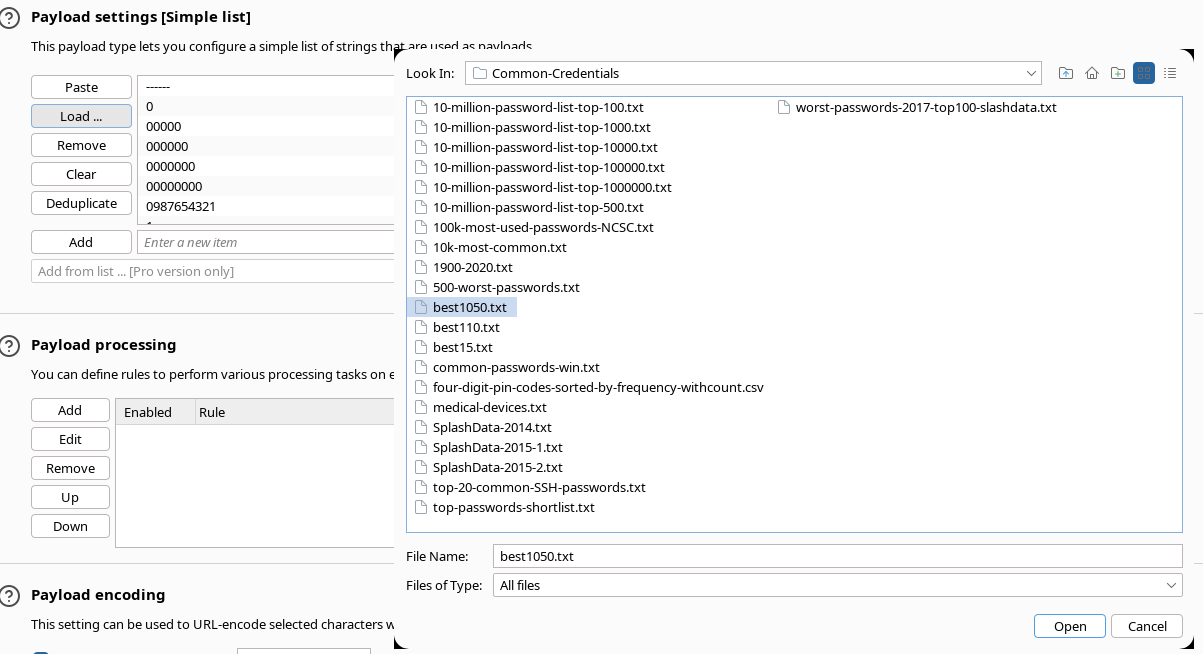The width and height of the screenshot is (1203, 654).
Task: Cancel the file dialog
Action: pos(1146,626)
